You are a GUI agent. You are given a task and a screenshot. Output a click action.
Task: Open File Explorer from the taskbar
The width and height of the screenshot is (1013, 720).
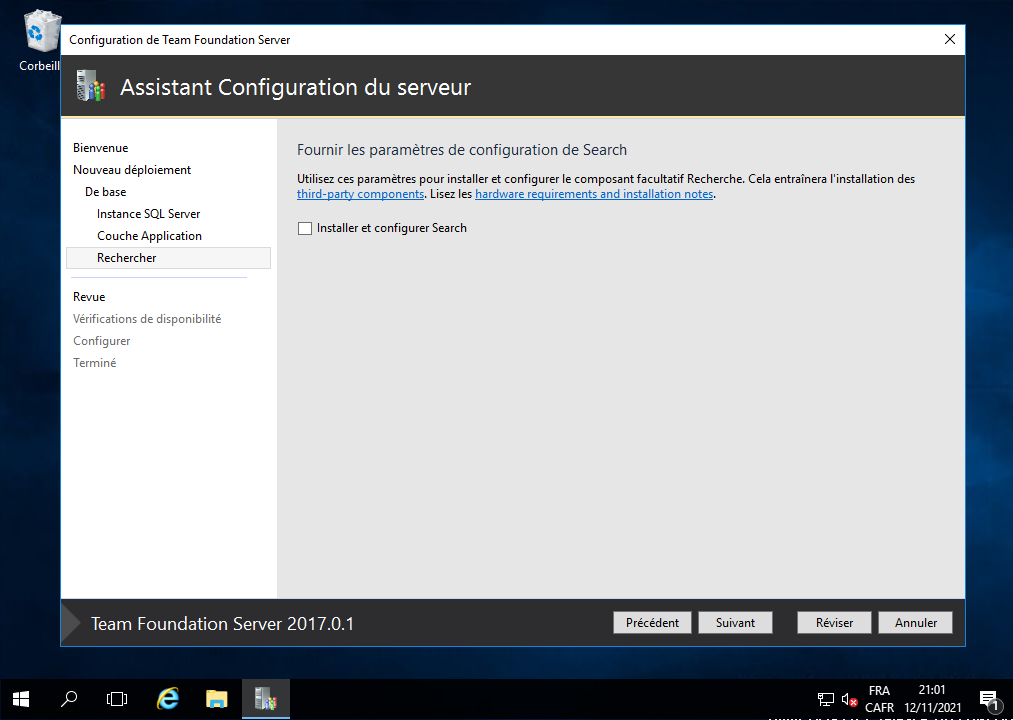(216, 699)
